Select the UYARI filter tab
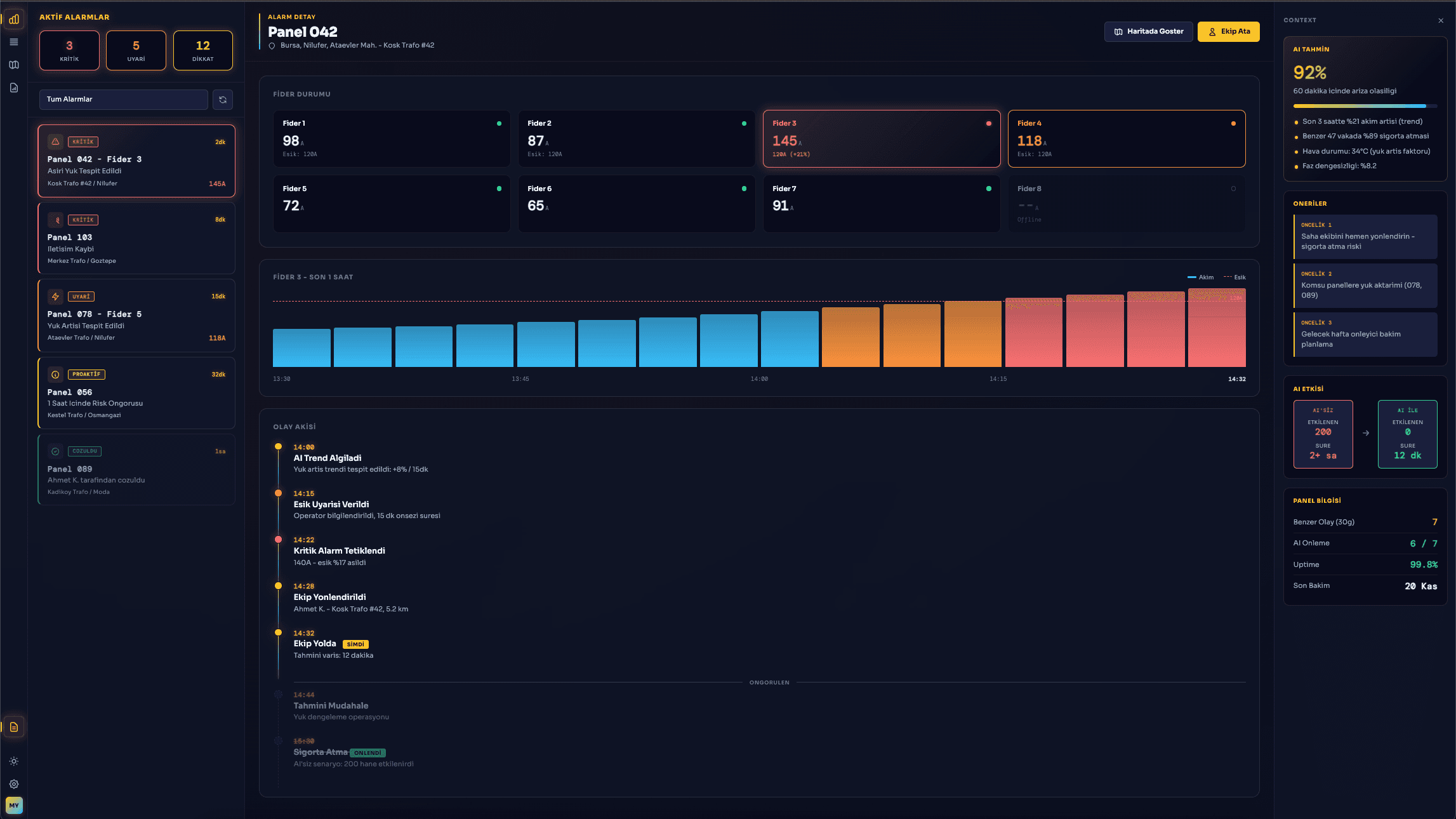 [x=135, y=50]
